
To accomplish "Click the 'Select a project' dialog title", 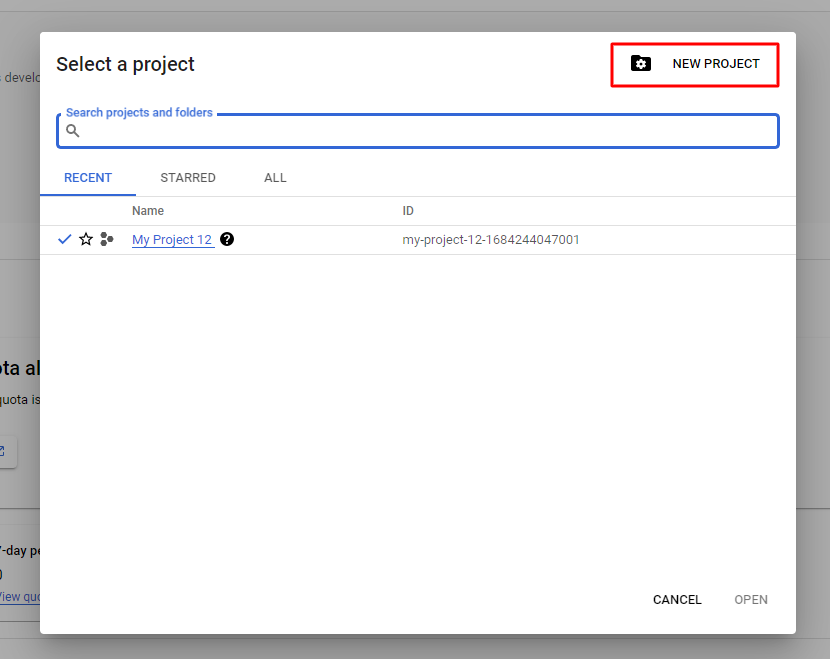I will [x=125, y=64].
